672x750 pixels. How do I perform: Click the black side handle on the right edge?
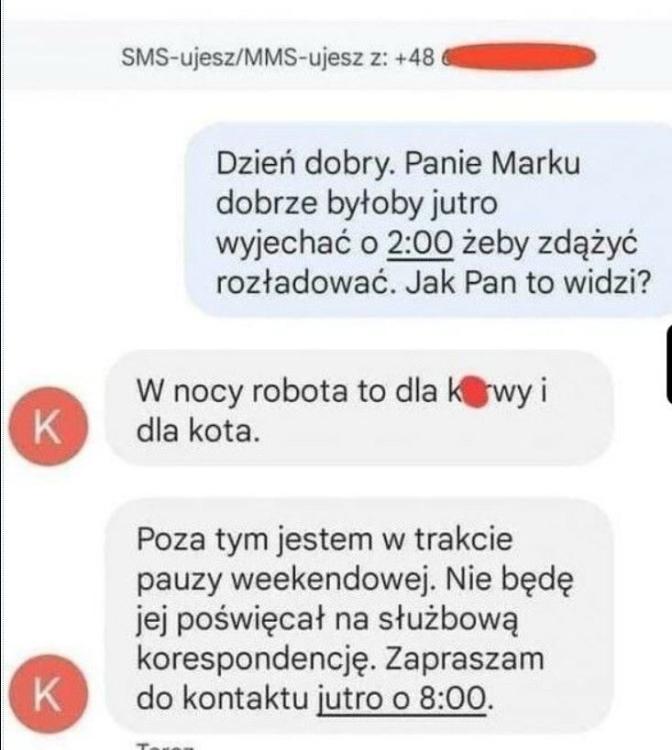[x=669, y=364]
